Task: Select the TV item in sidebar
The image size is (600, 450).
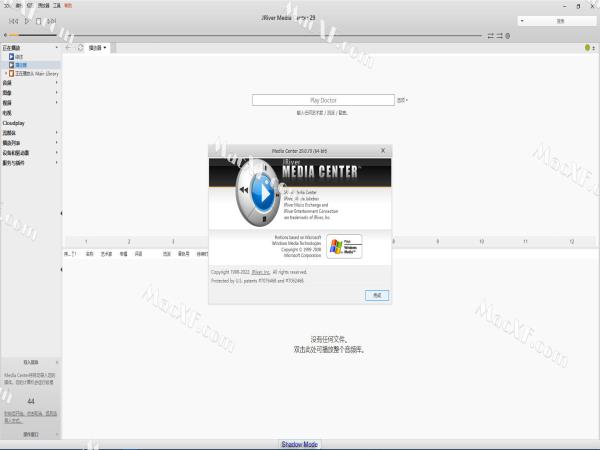Action: click(x=7, y=112)
